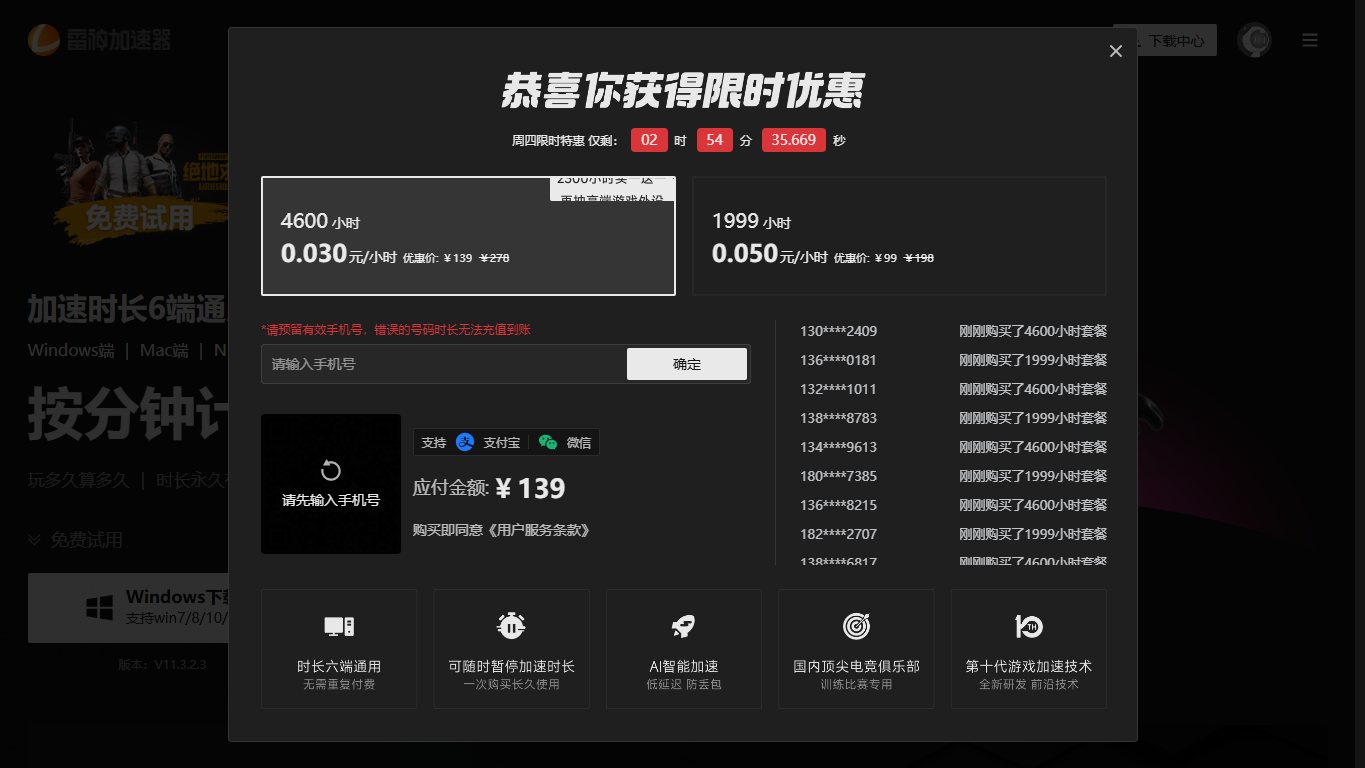Click the purchase row for 138****8783
This screenshot has height=768, width=1365.
click(x=953, y=418)
